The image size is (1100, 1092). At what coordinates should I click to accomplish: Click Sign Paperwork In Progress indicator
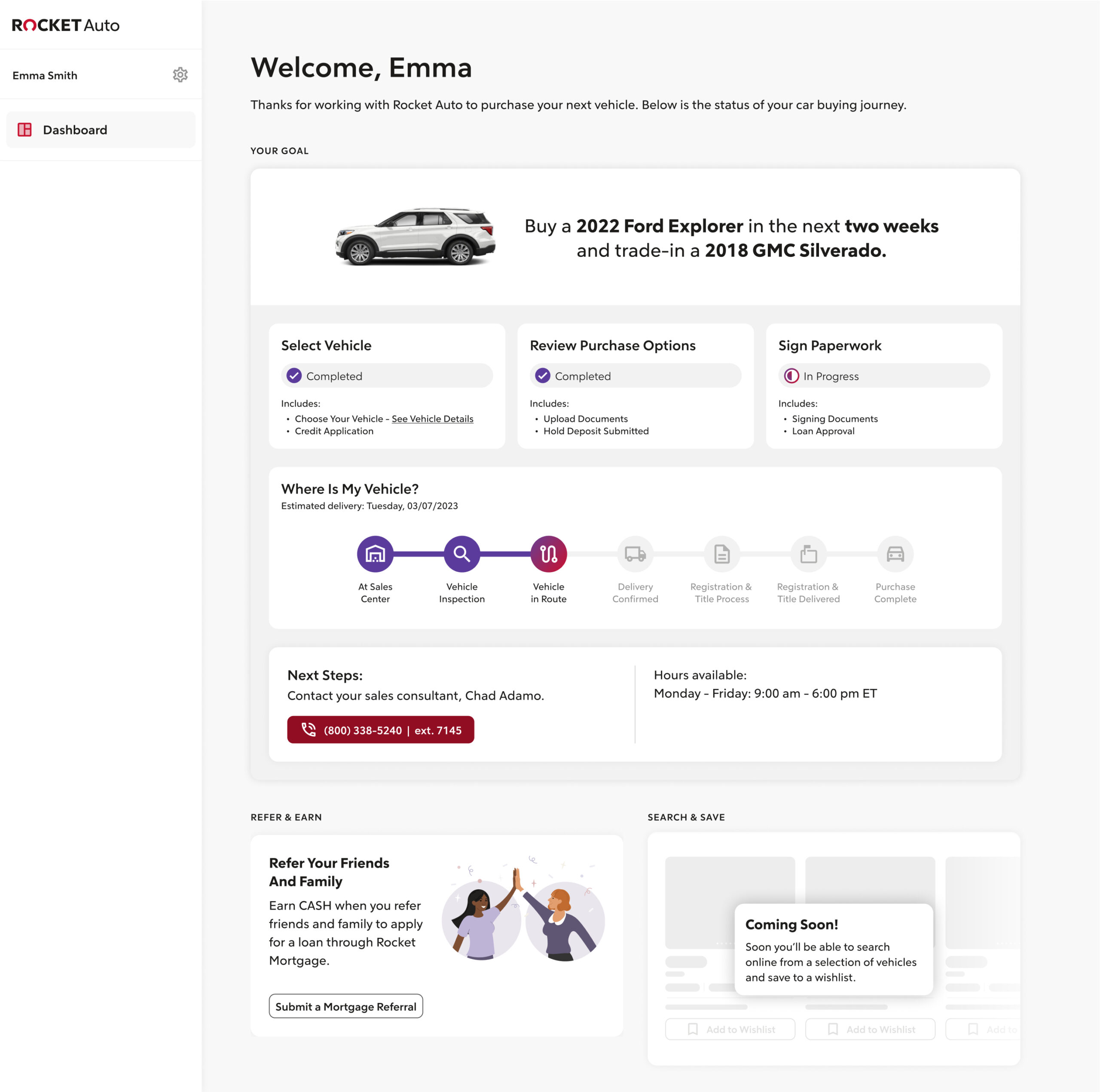pos(791,376)
